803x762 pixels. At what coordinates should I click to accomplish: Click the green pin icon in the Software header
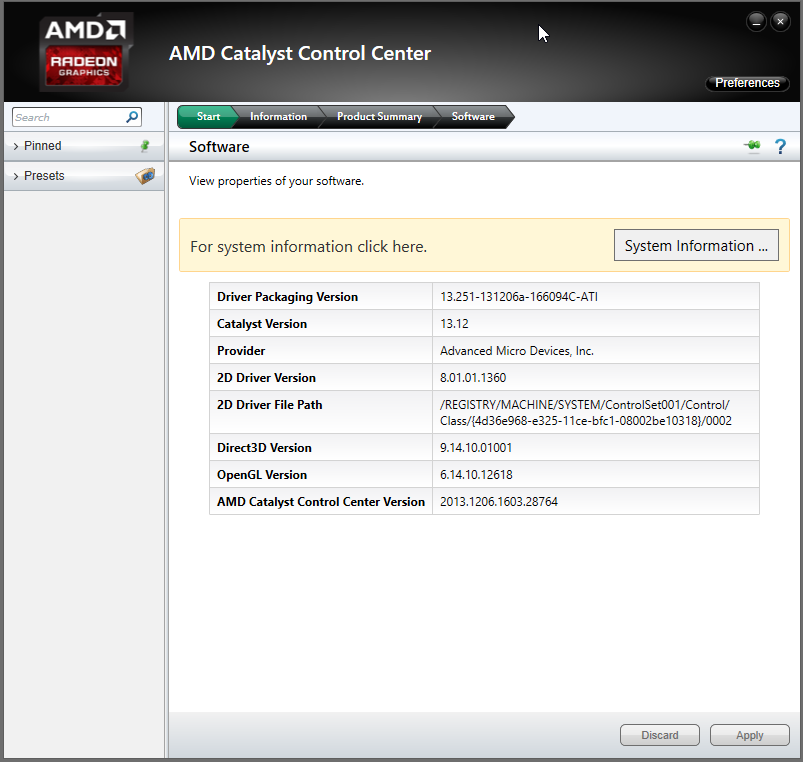point(752,146)
